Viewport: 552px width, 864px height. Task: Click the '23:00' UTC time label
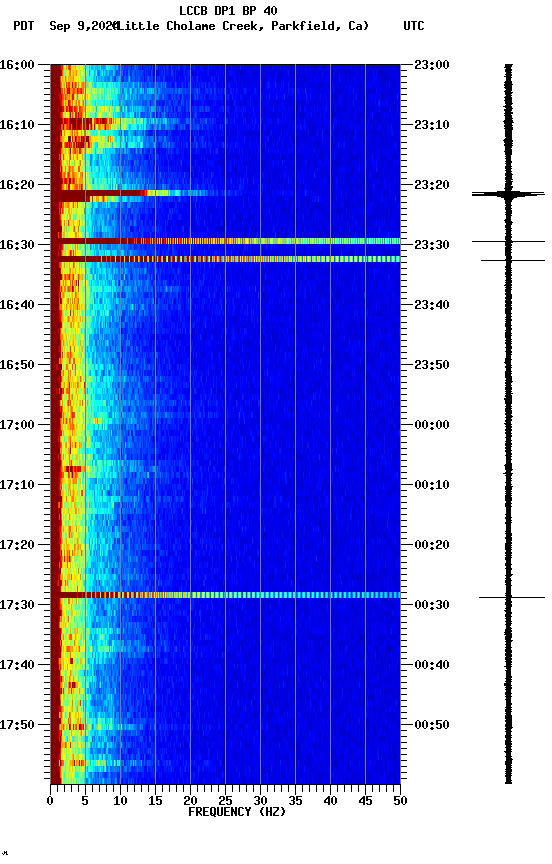point(432,65)
